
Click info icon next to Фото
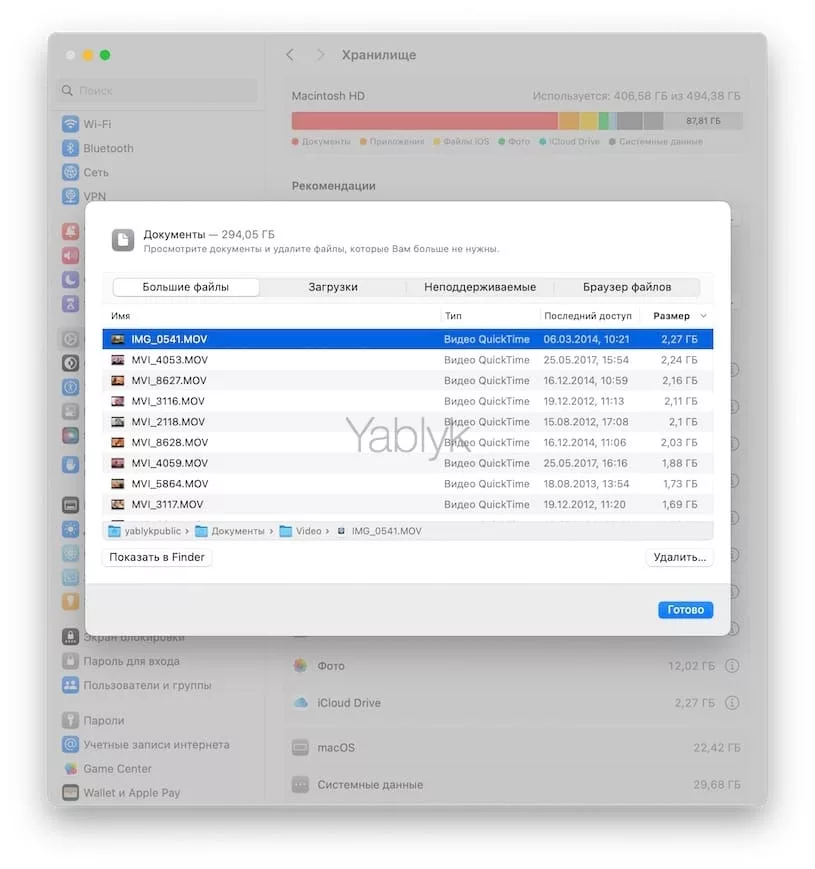(732, 666)
